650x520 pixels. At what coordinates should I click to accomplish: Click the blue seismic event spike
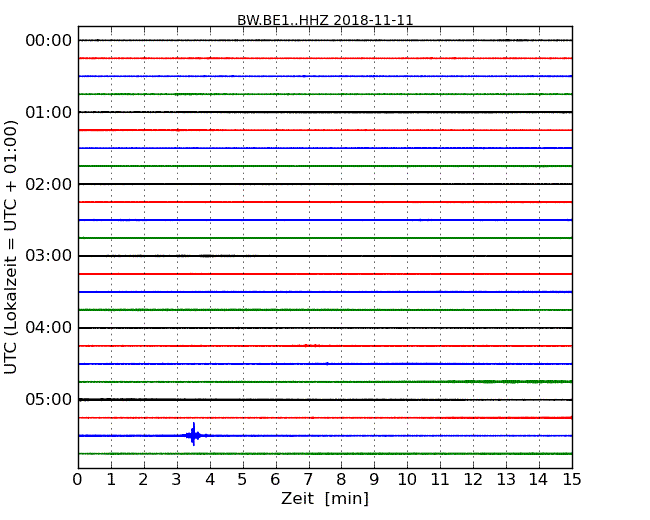[194, 435]
